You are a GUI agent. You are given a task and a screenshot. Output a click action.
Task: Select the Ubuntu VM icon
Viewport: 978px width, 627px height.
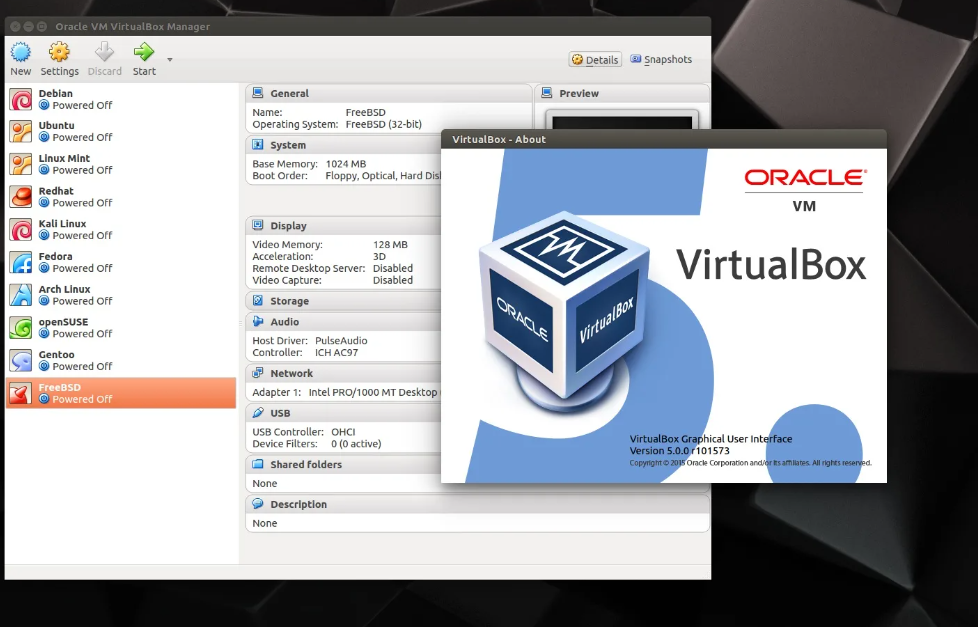(x=21, y=132)
